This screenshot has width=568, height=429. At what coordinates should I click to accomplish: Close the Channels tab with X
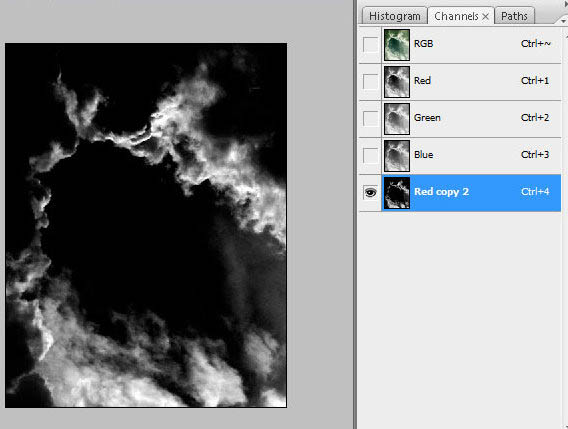485,17
